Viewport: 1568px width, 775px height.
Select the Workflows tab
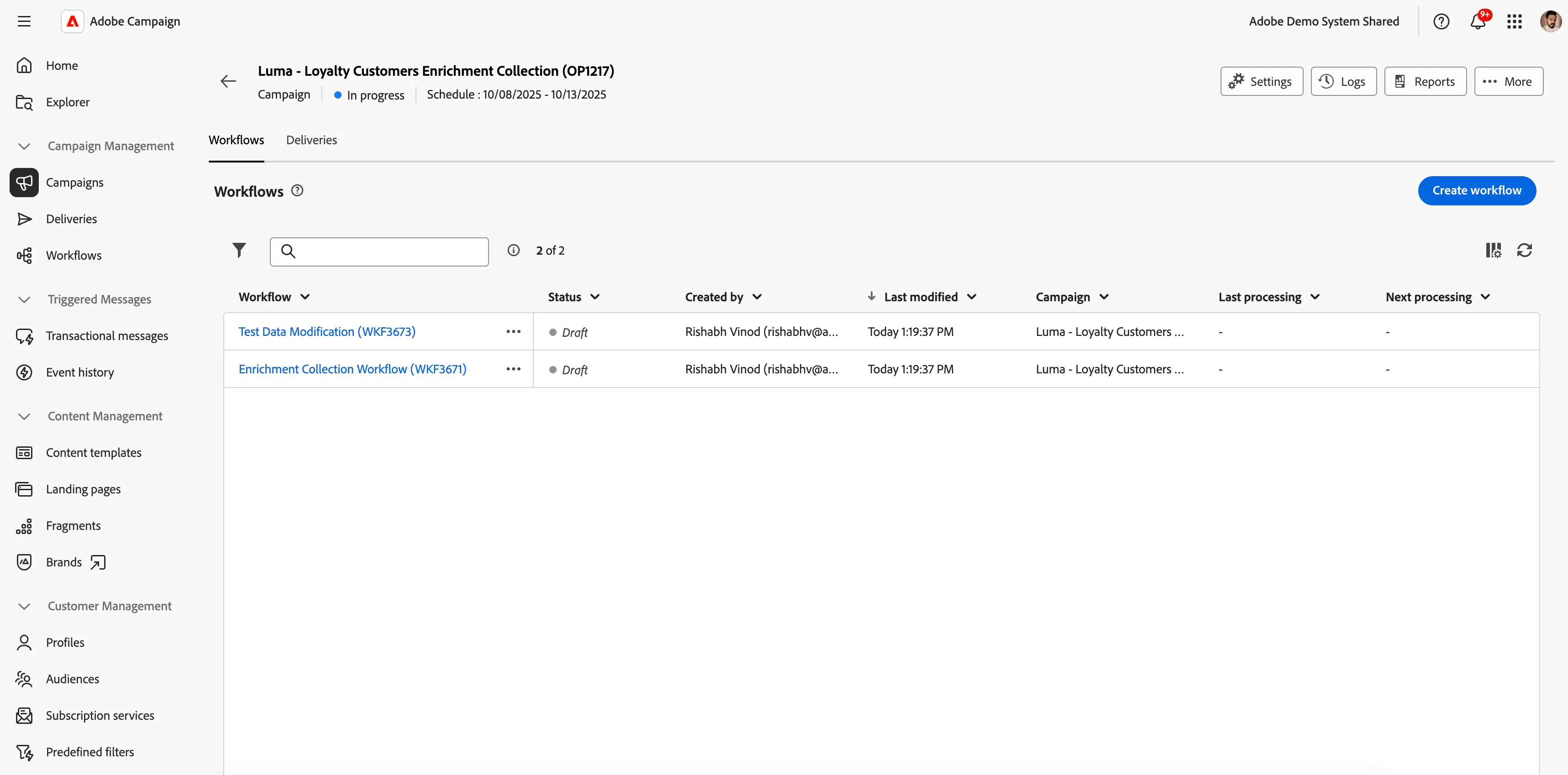pyautogui.click(x=236, y=140)
